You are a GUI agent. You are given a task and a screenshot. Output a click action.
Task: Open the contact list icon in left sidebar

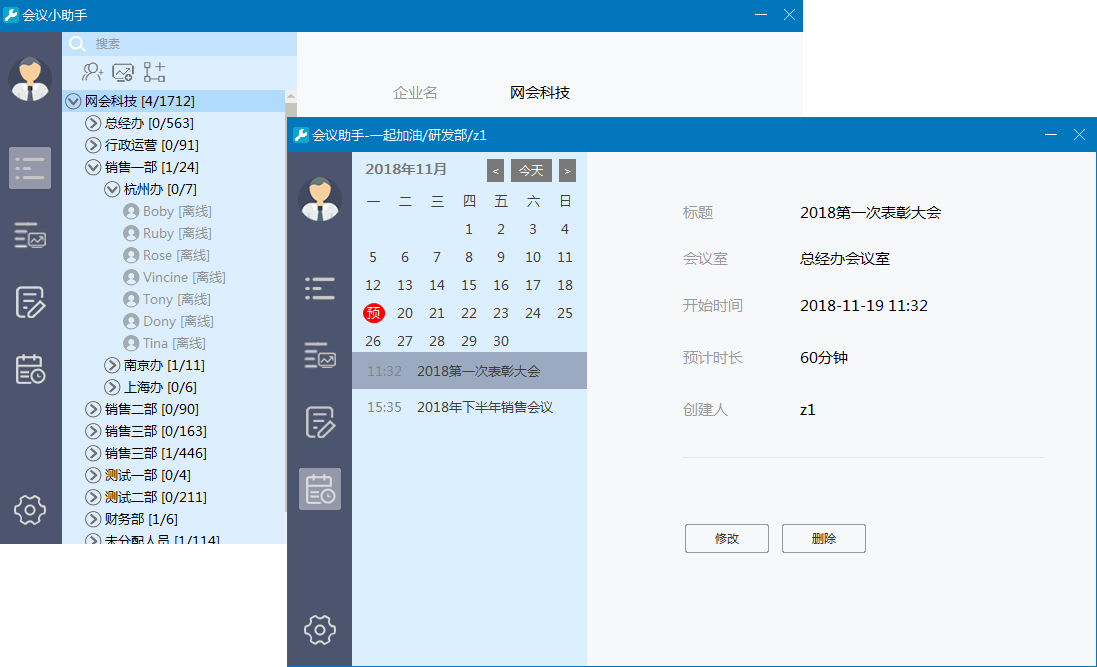coord(30,167)
